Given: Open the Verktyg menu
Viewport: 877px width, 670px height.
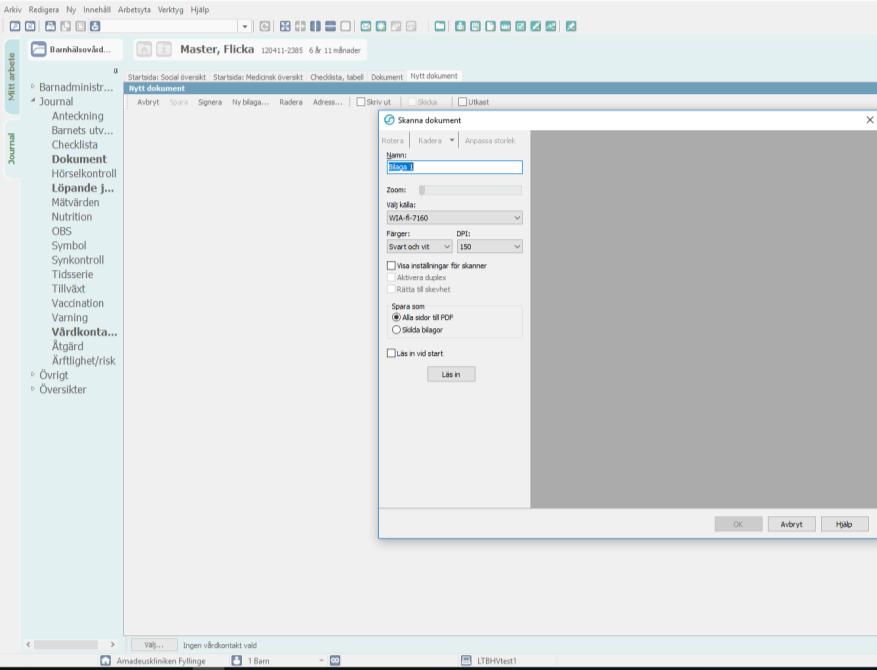Looking at the screenshot, I should click(x=171, y=10).
